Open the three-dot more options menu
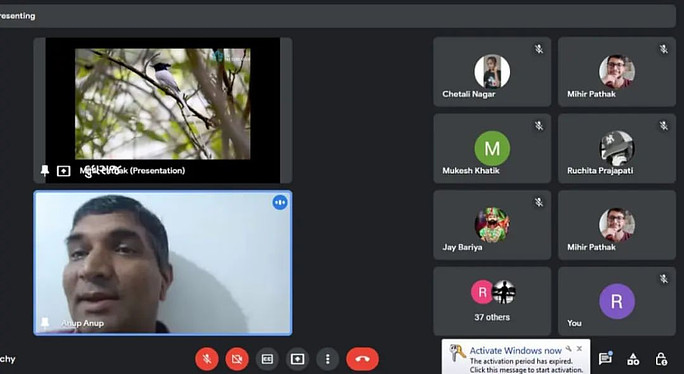The height and width of the screenshot is (374, 684). tap(328, 359)
